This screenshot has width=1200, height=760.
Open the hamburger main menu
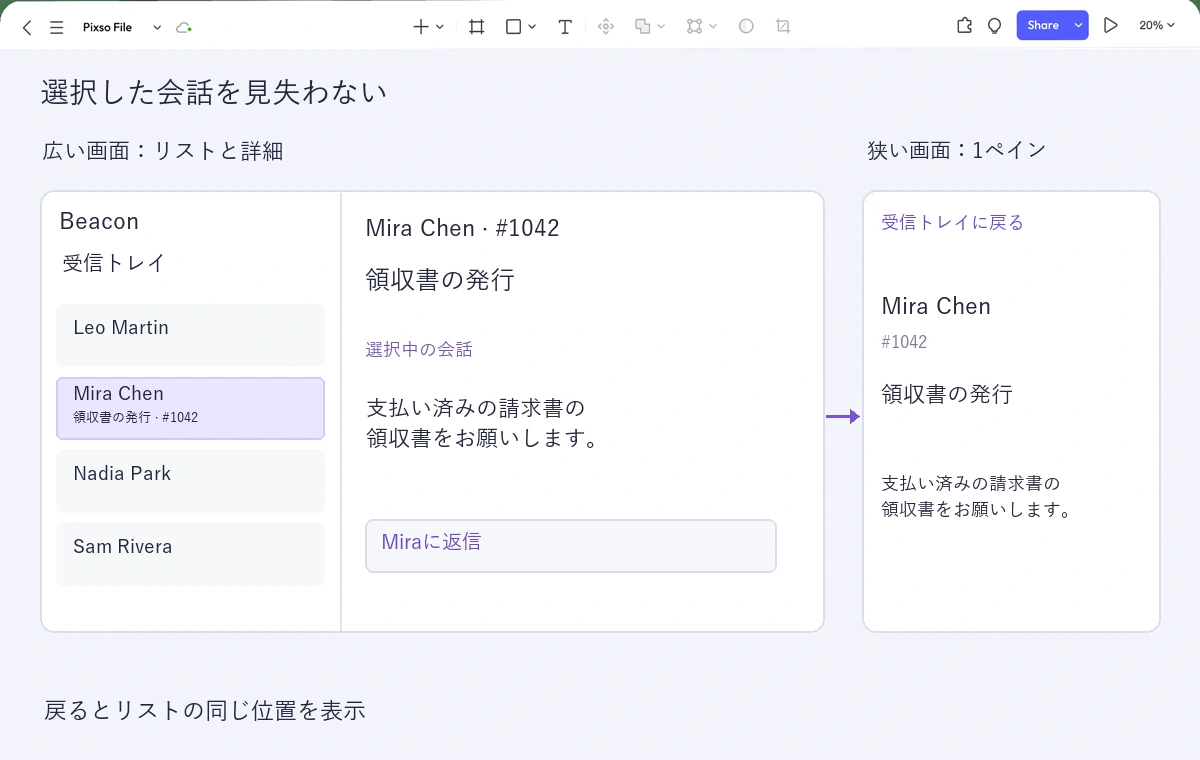[57, 28]
